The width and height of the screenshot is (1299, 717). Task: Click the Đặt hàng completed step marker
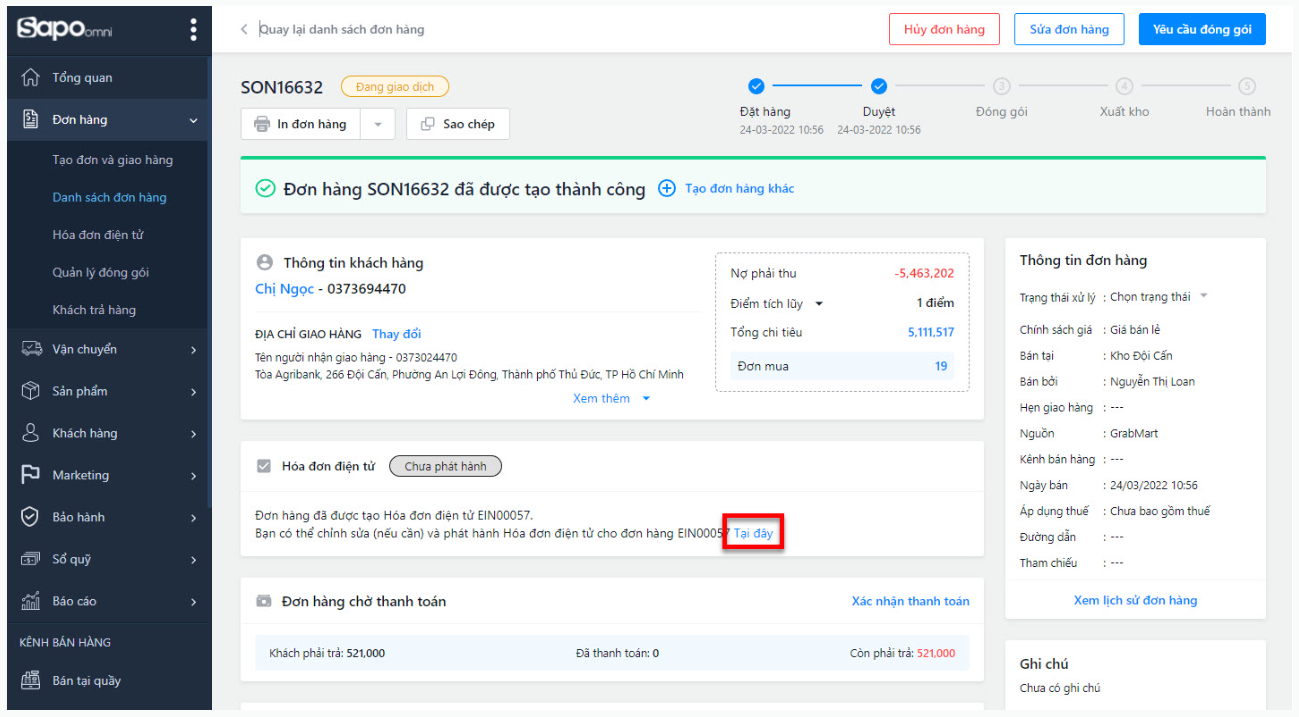tap(757, 86)
